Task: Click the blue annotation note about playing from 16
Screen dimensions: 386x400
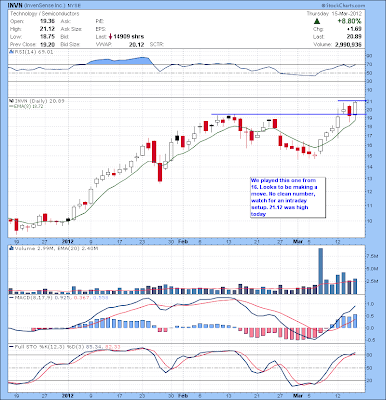Action: point(288,197)
